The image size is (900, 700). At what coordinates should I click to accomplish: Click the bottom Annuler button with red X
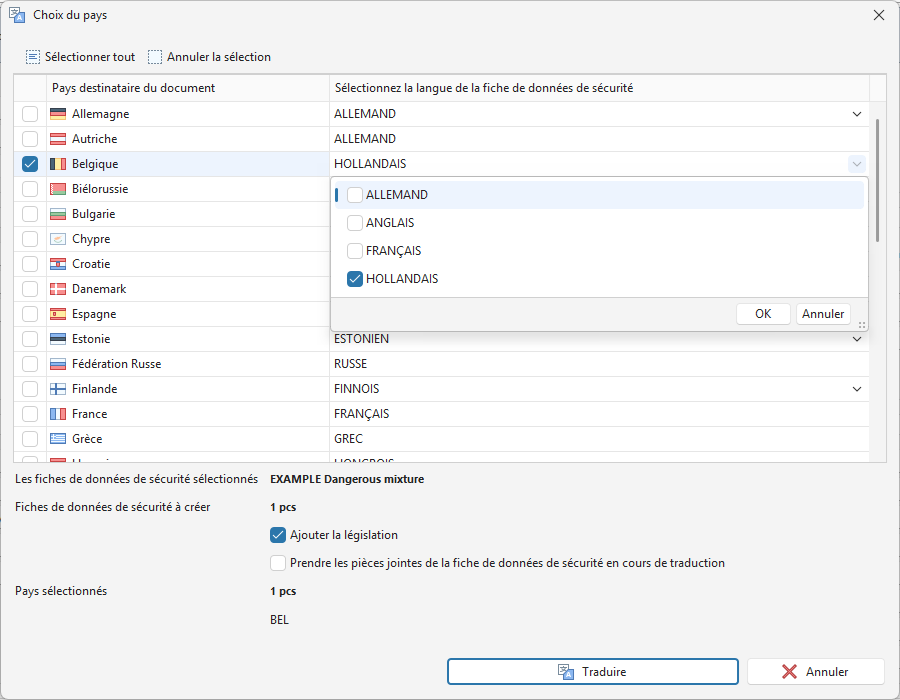(815, 672)
